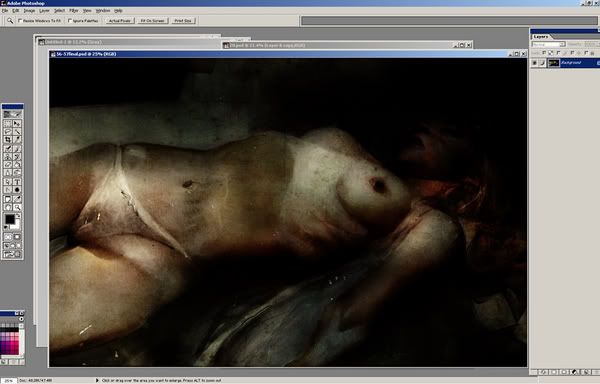This screenshot has height=384, width=600.
Task: Select the Crop tool
Action: [8, 140]
